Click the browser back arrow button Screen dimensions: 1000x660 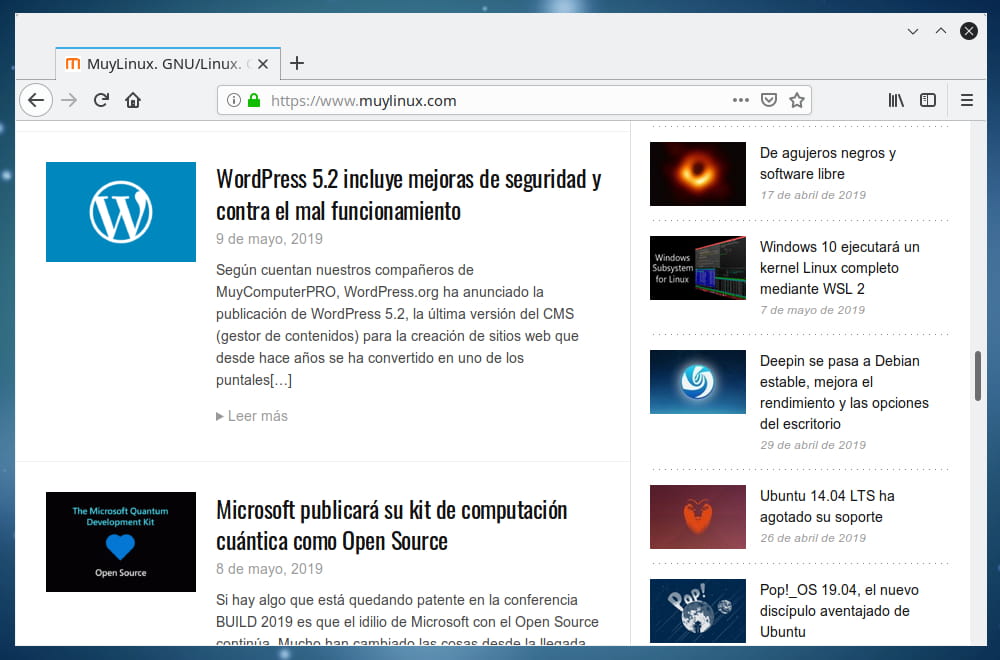[36, 100]
